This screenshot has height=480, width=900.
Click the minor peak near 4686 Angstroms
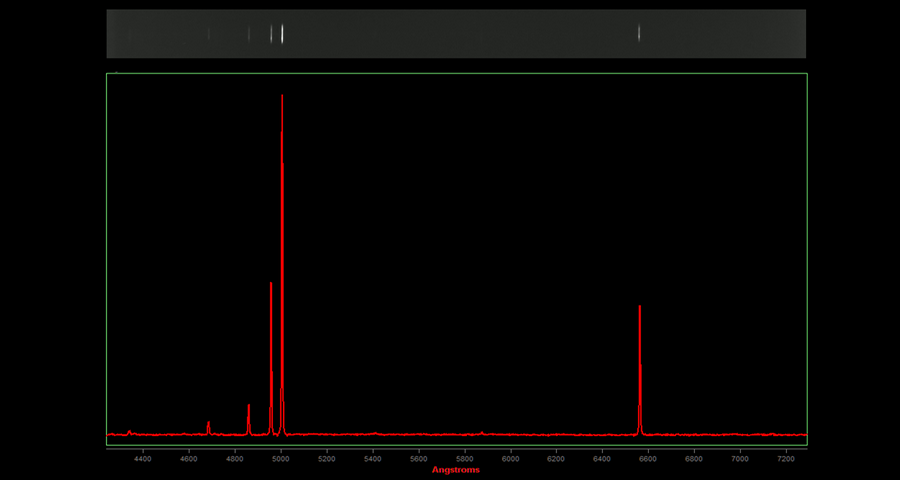point(208,427)
